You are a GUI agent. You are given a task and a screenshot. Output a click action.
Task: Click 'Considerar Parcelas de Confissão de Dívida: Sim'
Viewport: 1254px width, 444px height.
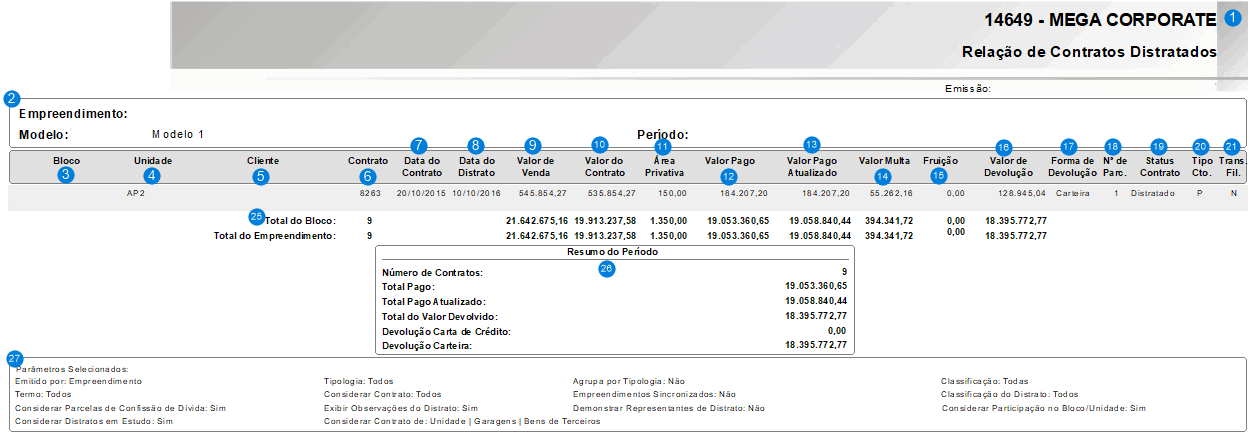121,408
